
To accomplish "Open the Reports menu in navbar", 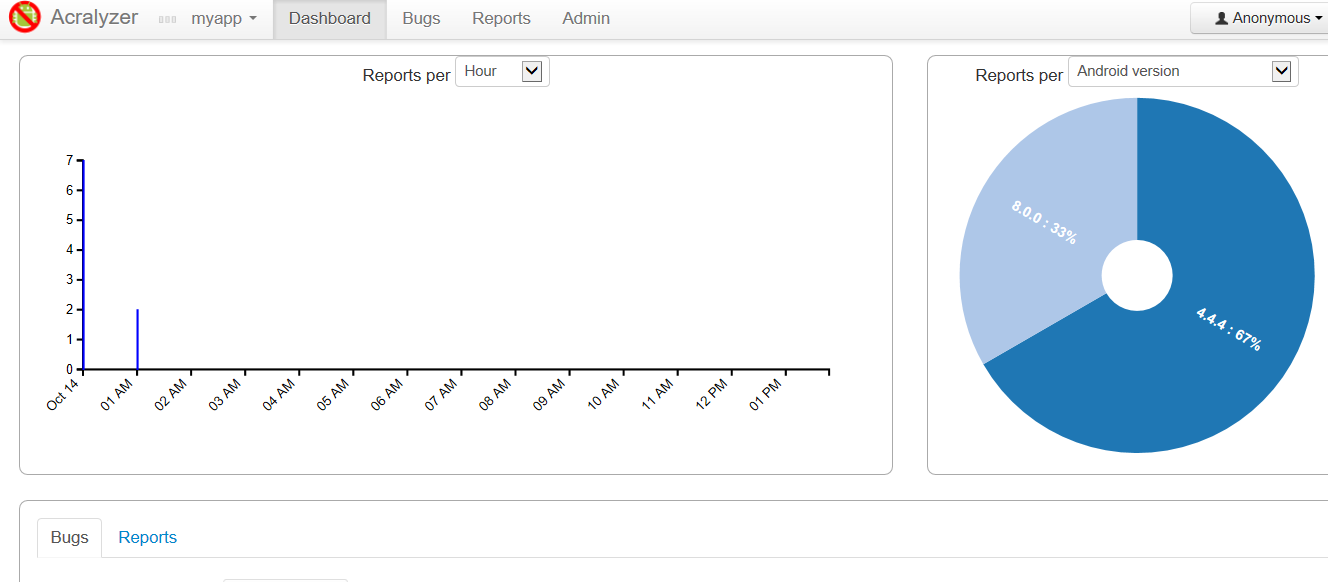I will [501, 19].
